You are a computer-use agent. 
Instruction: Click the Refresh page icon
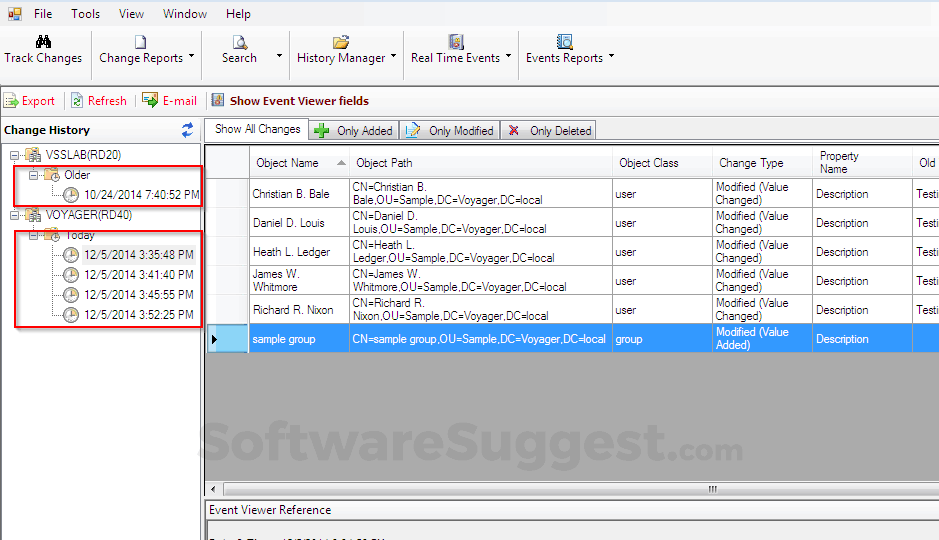pos(77,101)
